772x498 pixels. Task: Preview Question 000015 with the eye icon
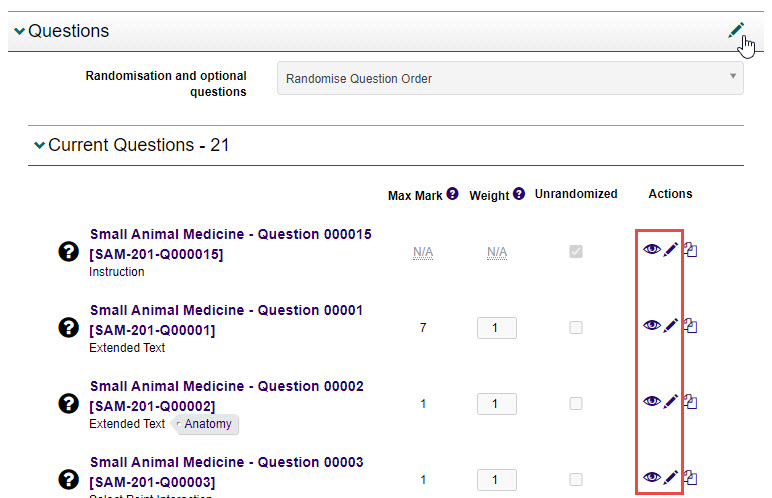point(651,250)
